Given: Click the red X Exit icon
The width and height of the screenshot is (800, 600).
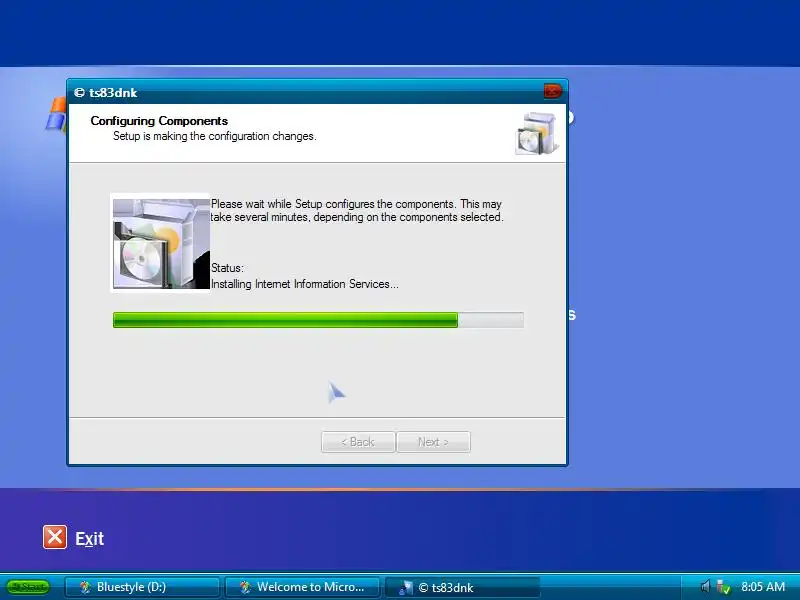Looking at the screenshot, I should (55, 537).
